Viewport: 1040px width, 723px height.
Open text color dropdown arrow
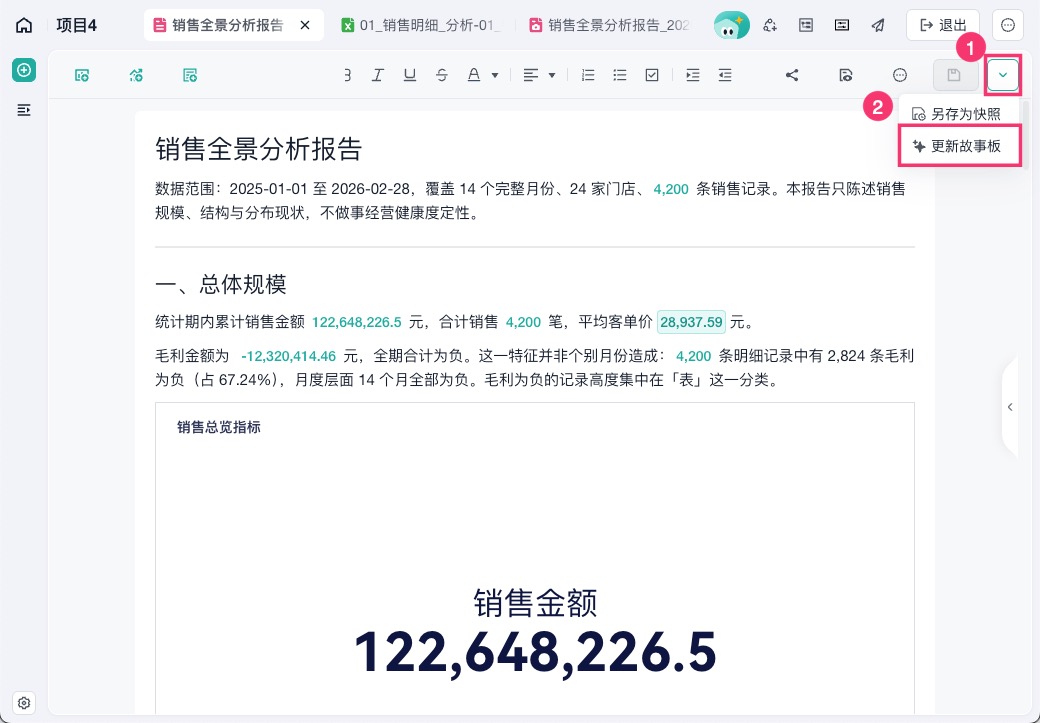coord(495,76)
